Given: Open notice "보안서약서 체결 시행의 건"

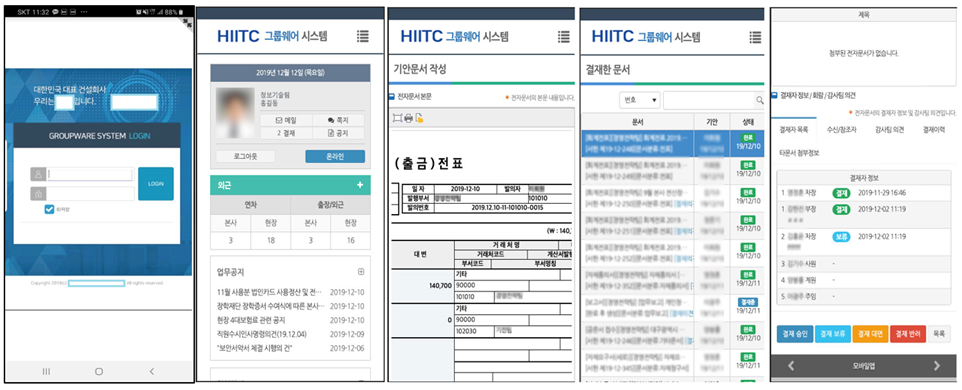Looking at the screenshot, I should point(255,348).
